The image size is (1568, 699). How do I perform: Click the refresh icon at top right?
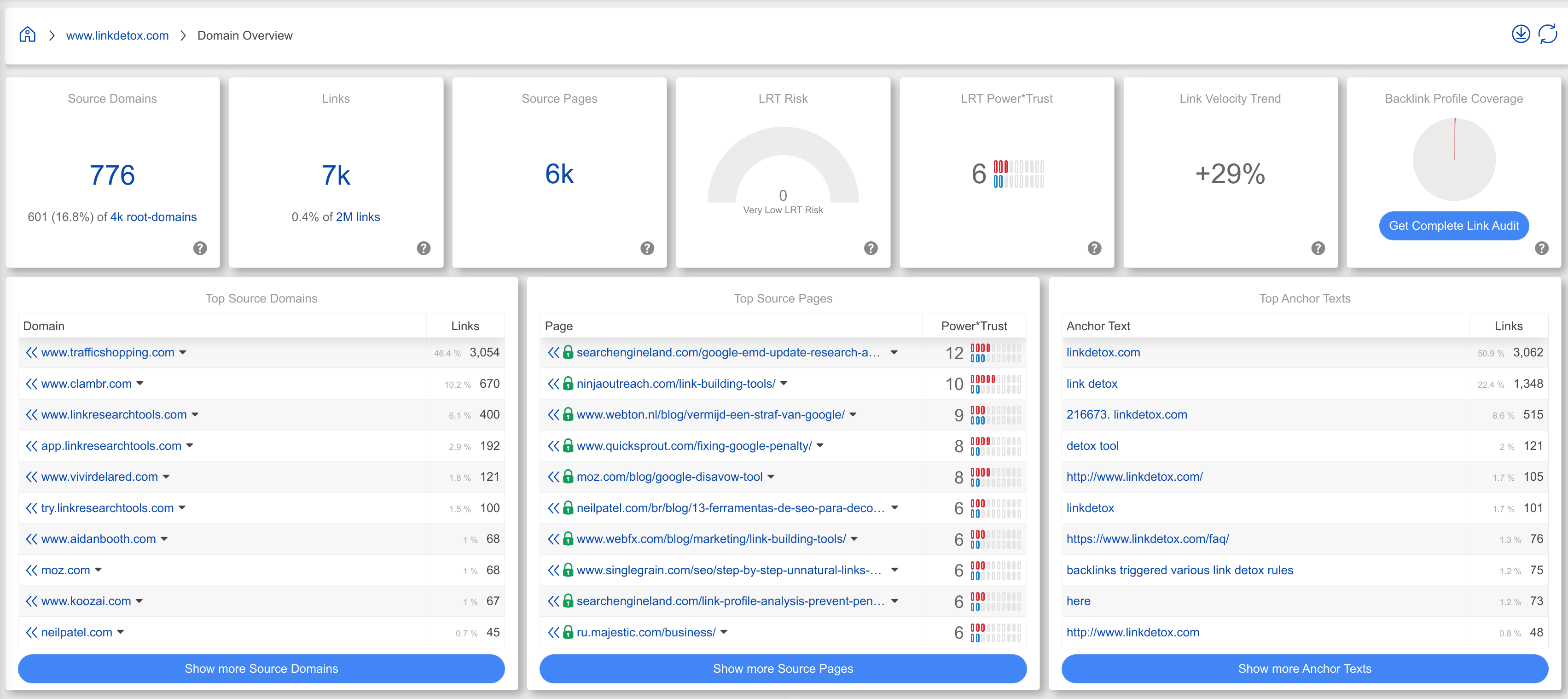tap(1547, 34)
